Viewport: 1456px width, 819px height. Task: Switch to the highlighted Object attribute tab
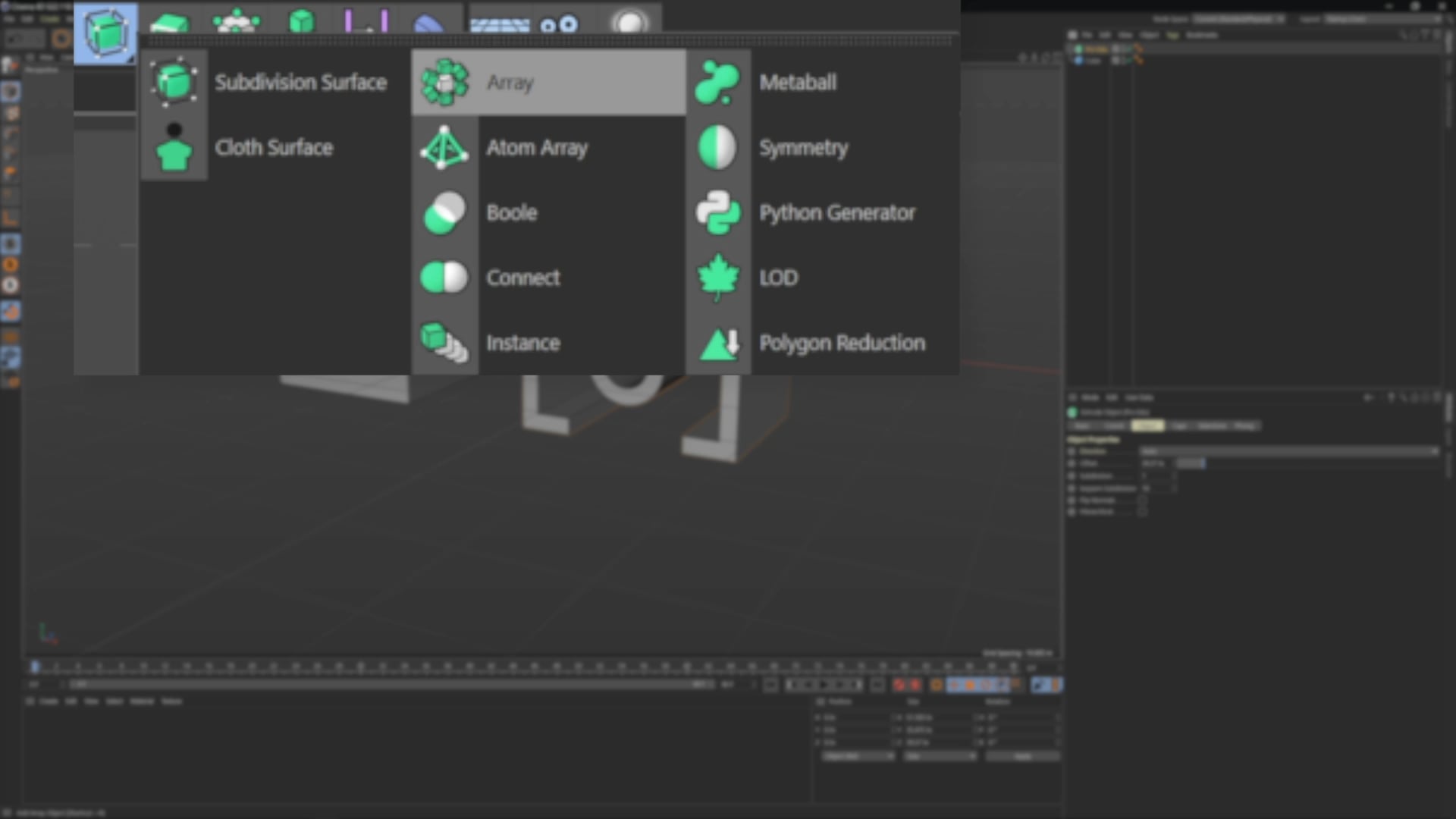click(1147, 426)
